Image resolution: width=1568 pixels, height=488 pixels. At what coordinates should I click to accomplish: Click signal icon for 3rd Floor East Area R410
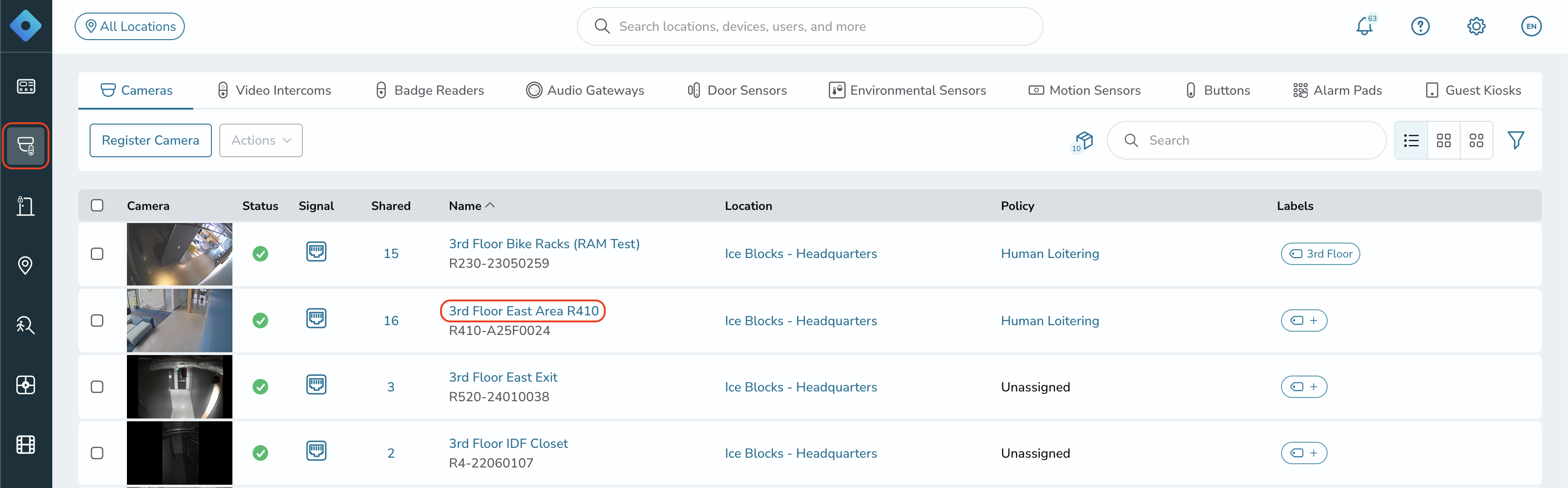coord(316,319)
